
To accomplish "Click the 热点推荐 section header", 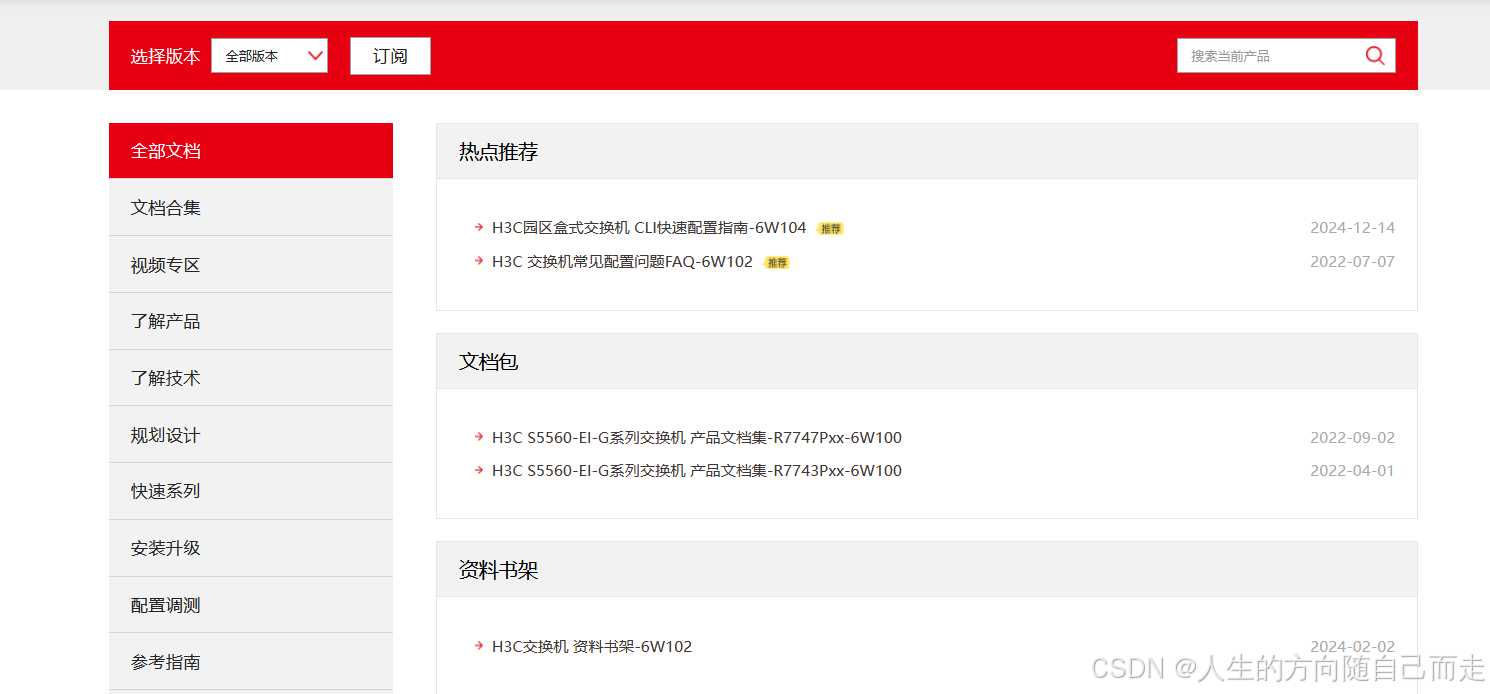I will coord(927,152).
